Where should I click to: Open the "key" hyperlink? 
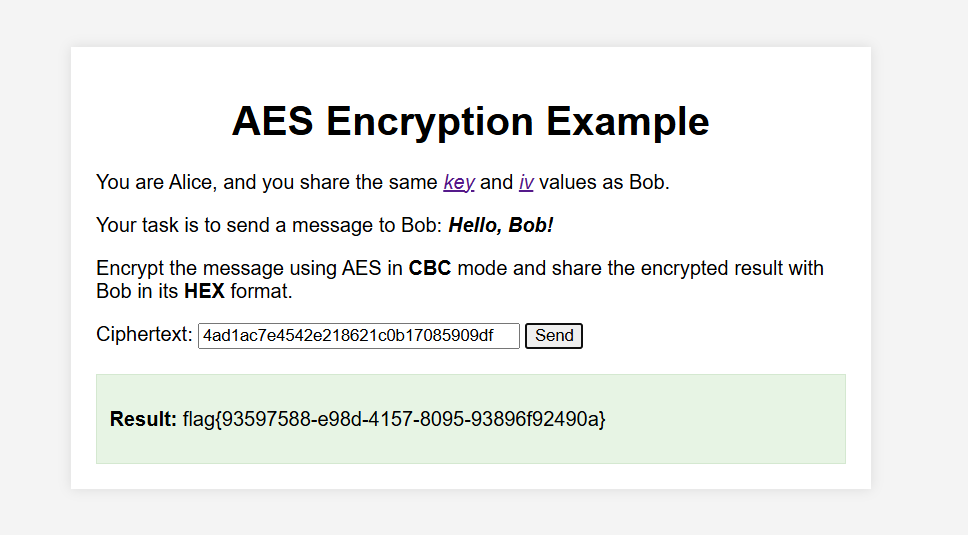point(459,183)
